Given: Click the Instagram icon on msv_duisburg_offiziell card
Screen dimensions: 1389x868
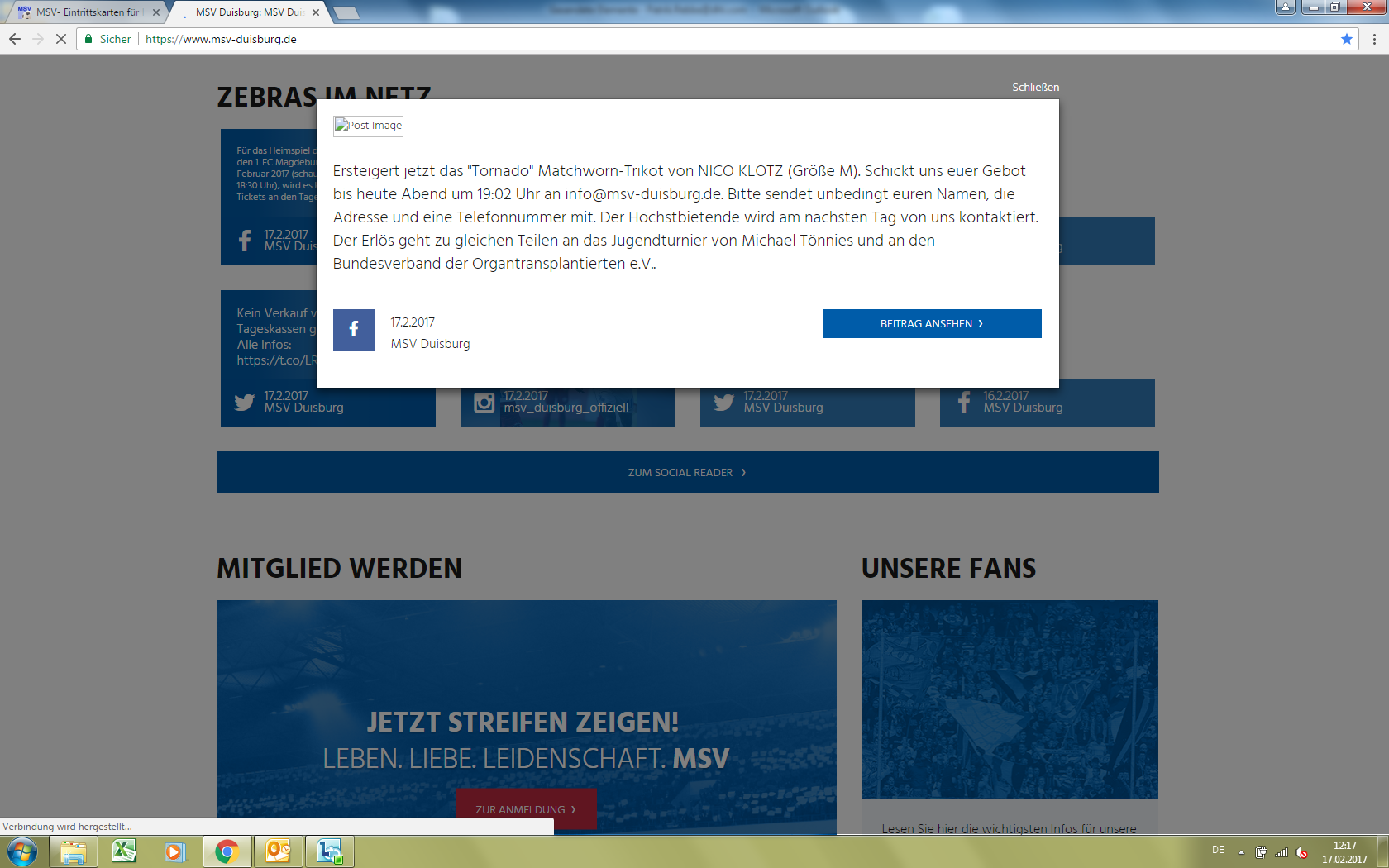Looking at the screenshot, I should [484, 402].
